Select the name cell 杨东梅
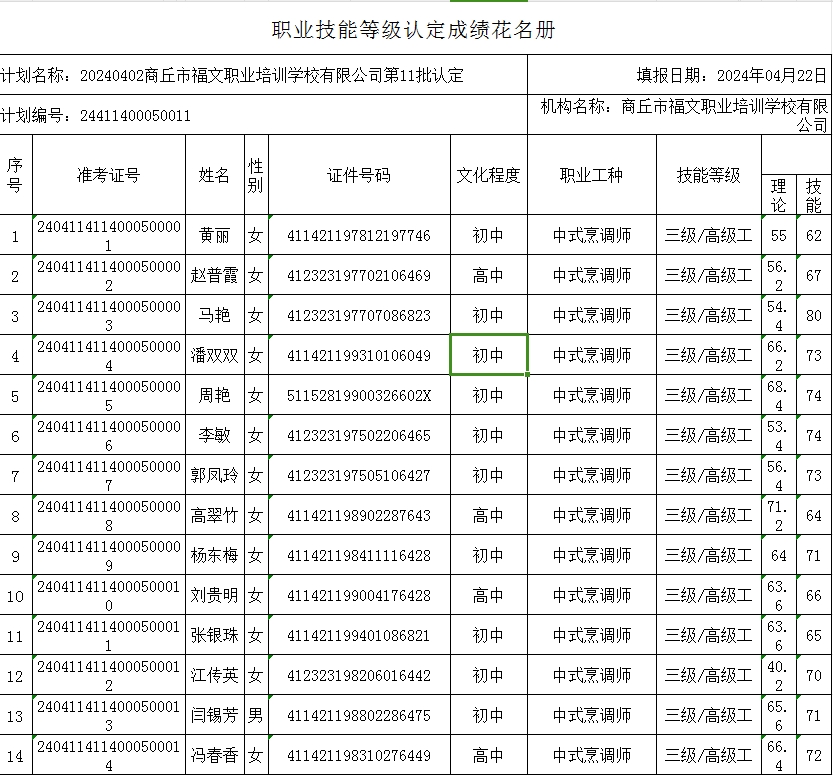 215,555
